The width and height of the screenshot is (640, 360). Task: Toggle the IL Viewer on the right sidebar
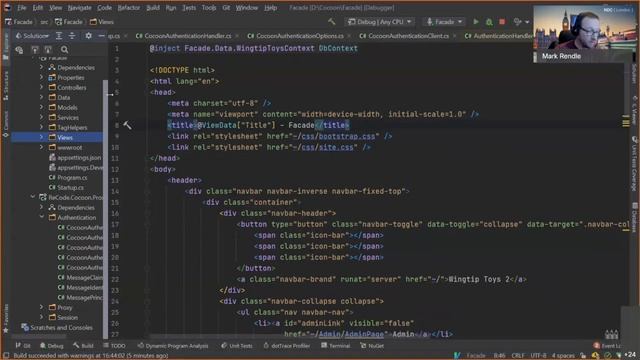(x=635, y=110)
